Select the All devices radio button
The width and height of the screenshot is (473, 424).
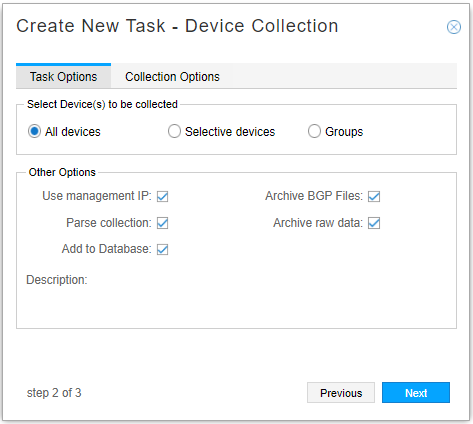34,131
